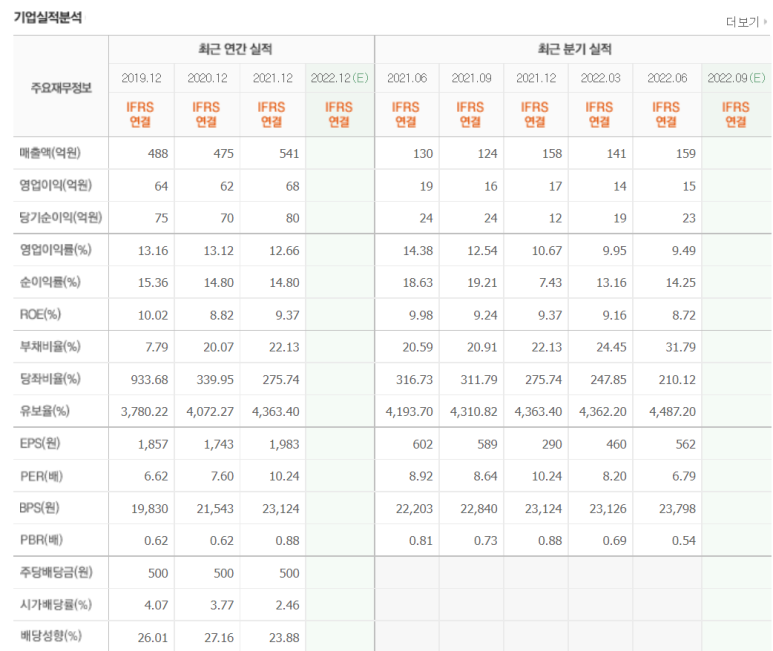Screen dimensions: 773x651
Task: Click the ROE value 8.72
Action: click(x=684, y=315)
